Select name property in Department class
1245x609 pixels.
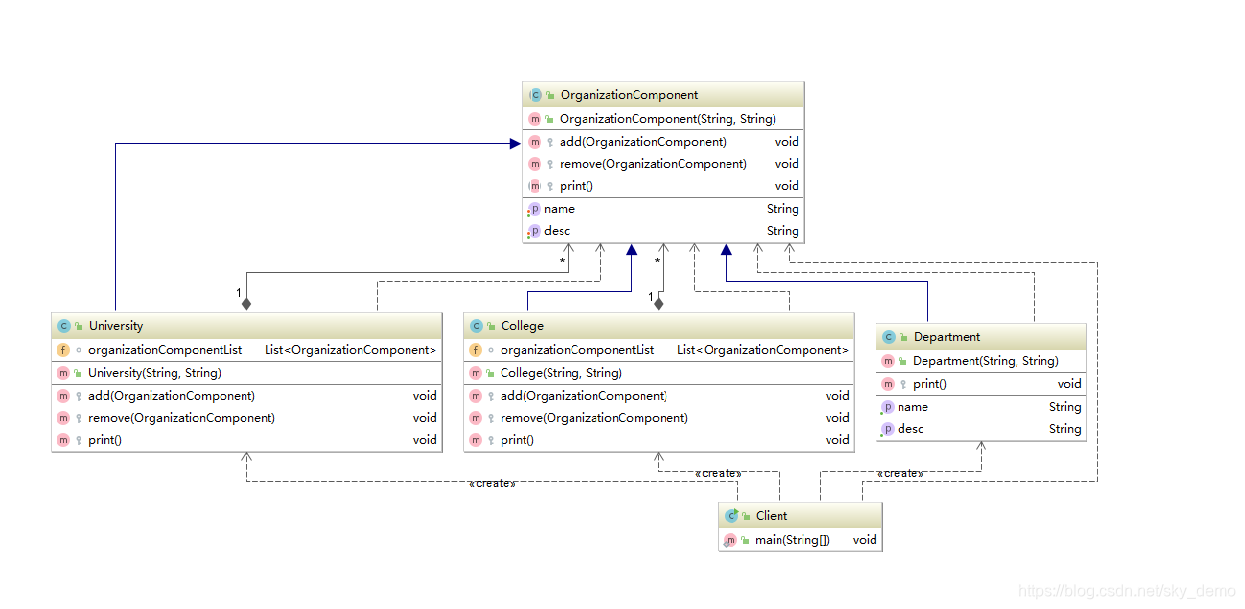coord(981,407)
